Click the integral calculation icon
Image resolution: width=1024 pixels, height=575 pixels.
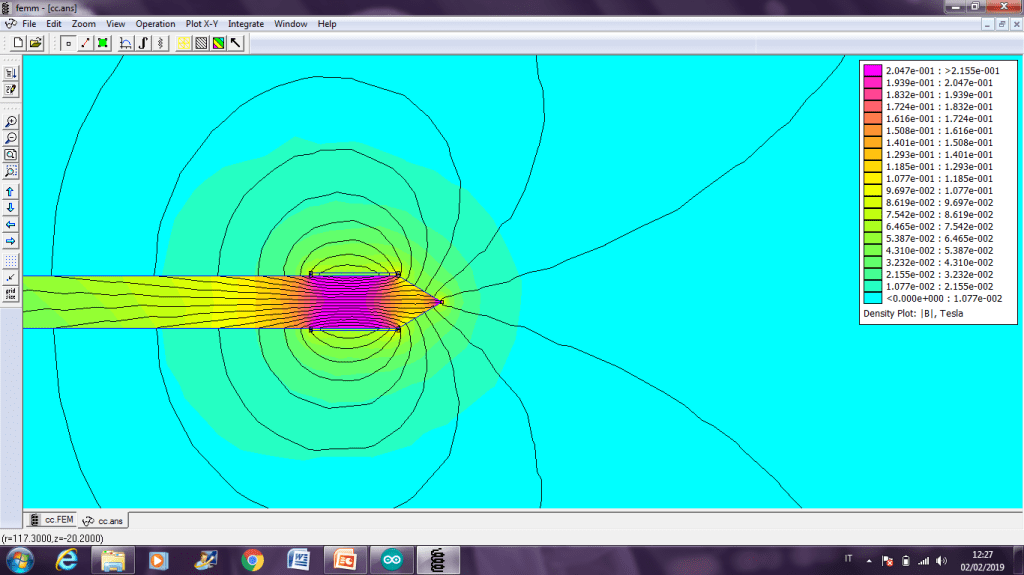click(143, 43)
